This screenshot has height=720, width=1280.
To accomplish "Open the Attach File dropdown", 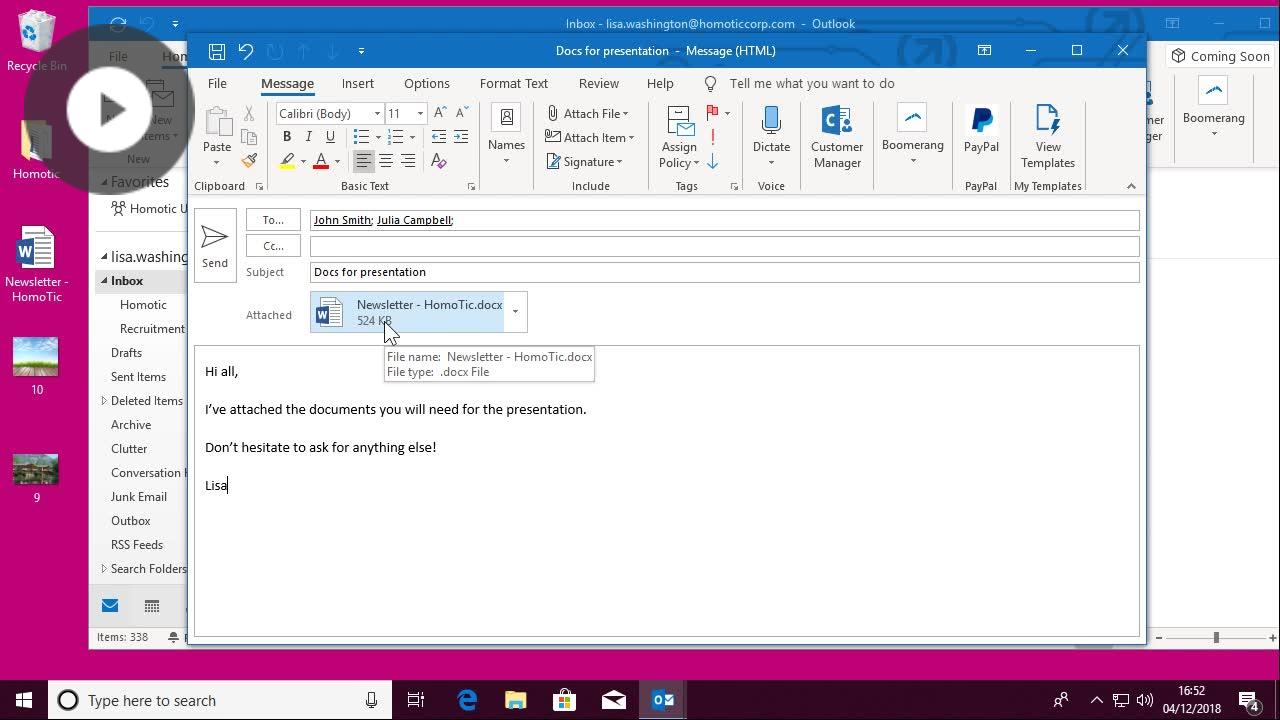I will pos(588,114).
